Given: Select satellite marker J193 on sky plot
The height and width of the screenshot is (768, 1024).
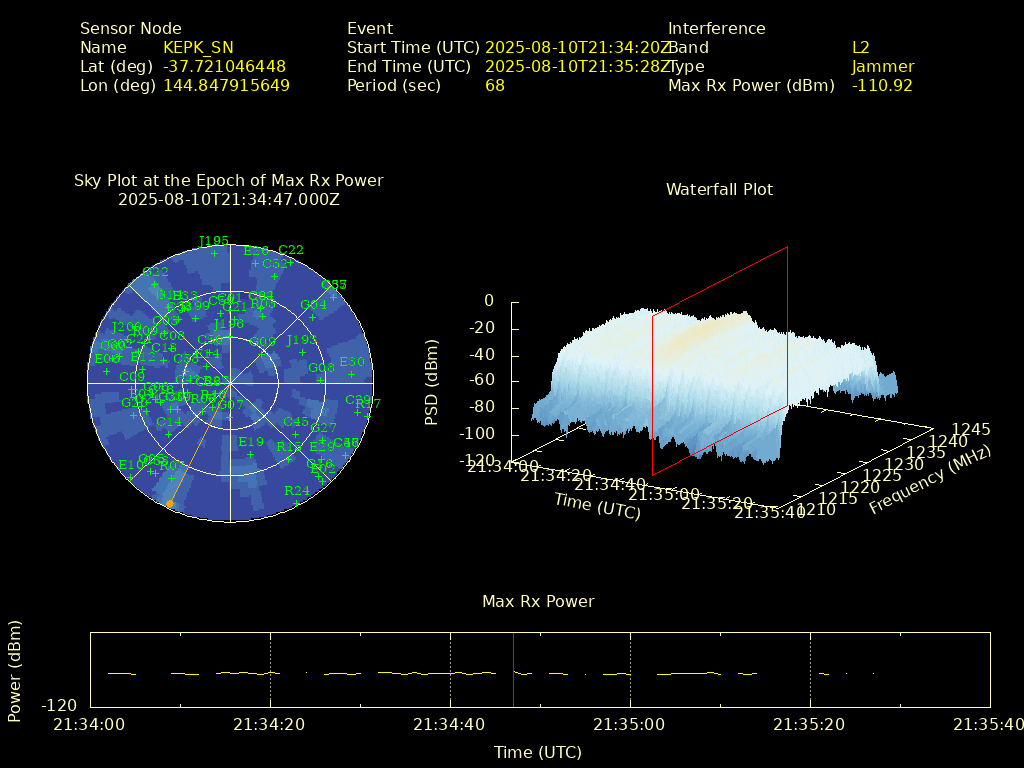Looking at the screenshot, I should point(303,352).
